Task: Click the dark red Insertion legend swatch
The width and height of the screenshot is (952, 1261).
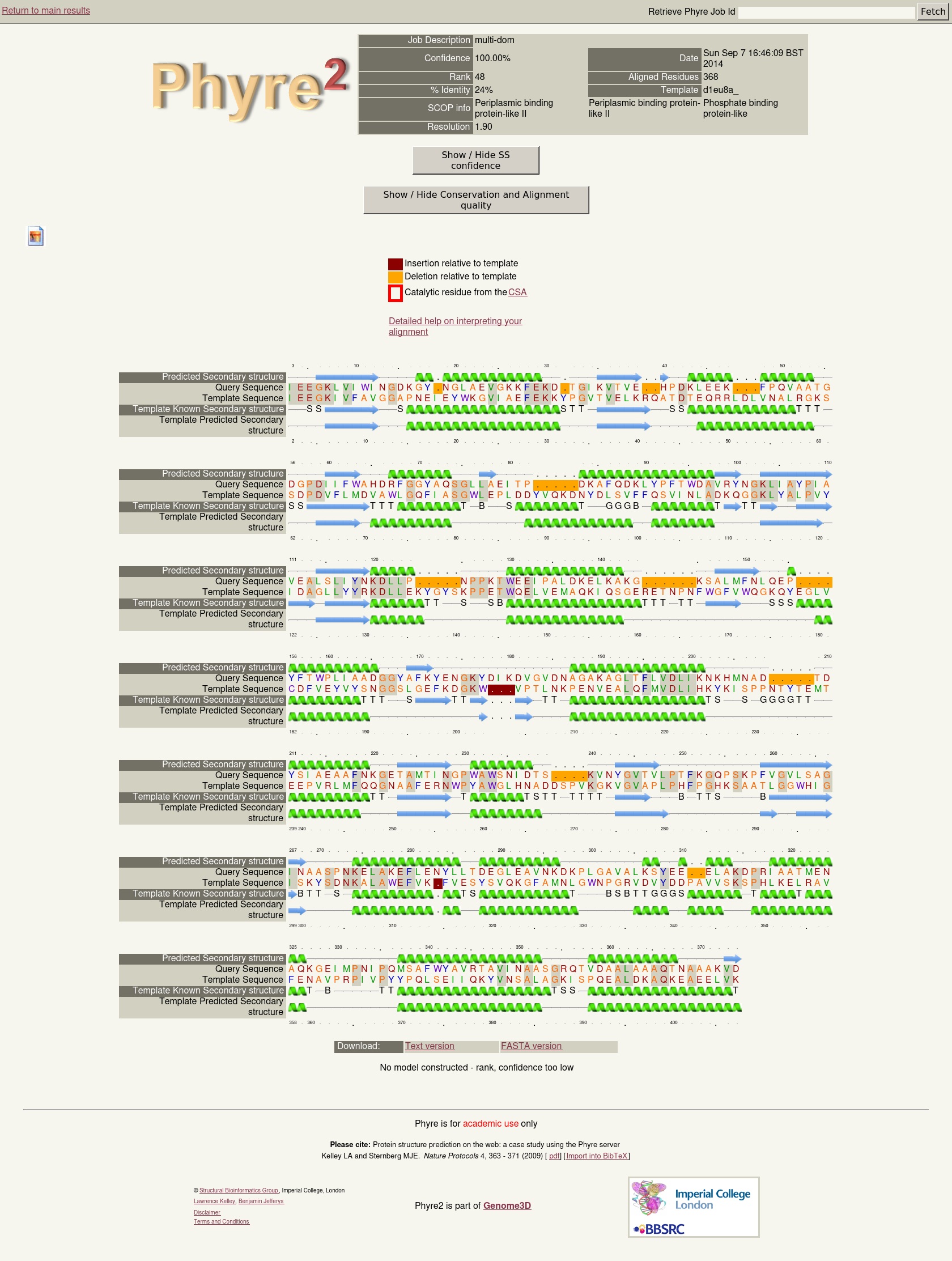Action: tap(395, 264)
